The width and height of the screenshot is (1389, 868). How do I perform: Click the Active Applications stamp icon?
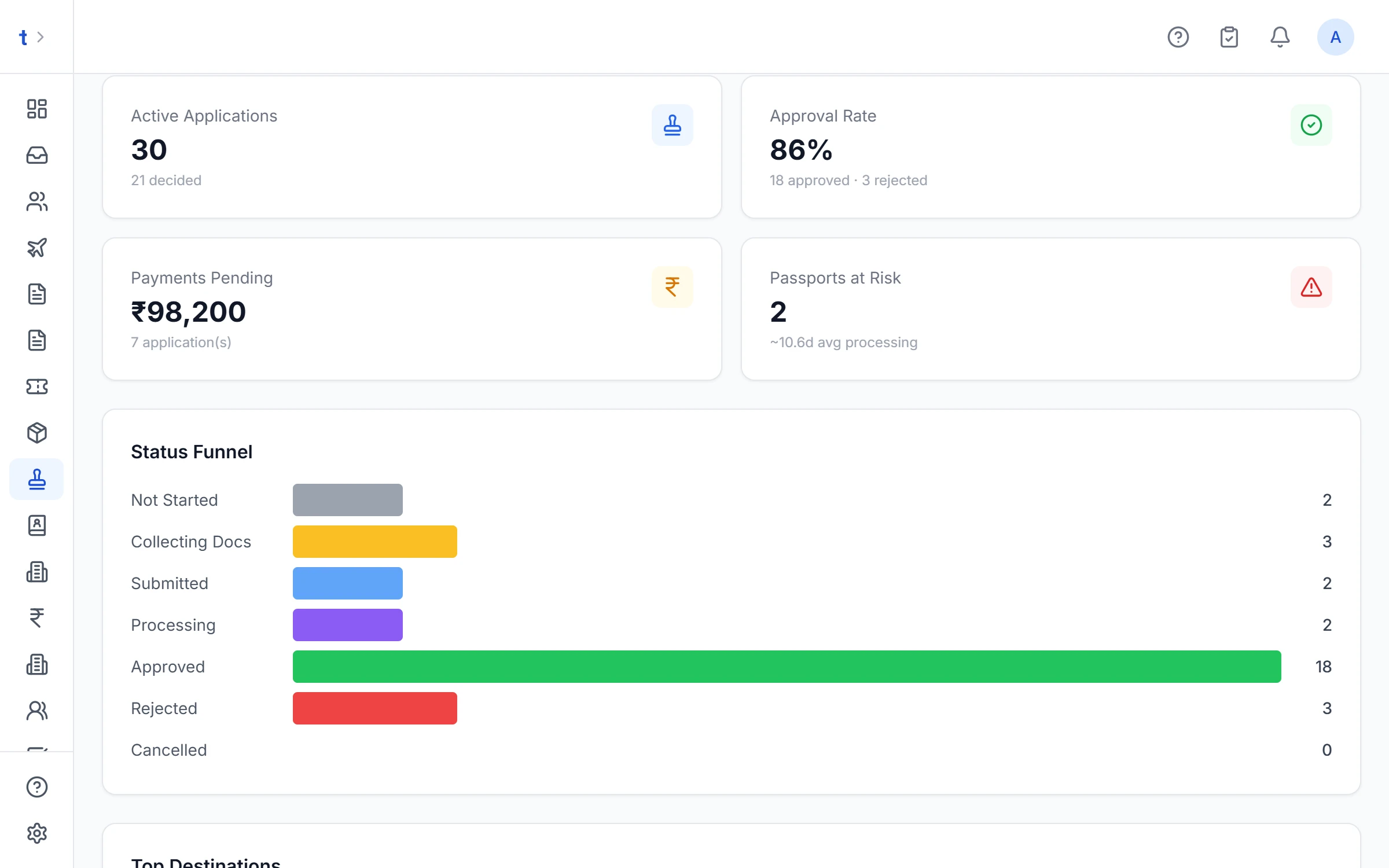point(672,125)
